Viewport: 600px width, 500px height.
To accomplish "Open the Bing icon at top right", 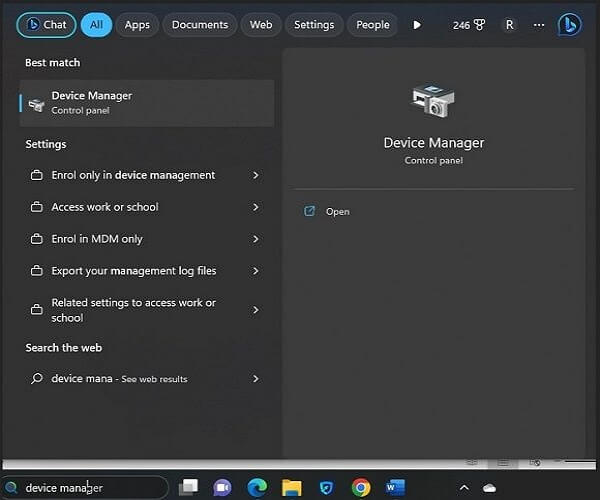I will pyautogui.click(x=569, y=25).
